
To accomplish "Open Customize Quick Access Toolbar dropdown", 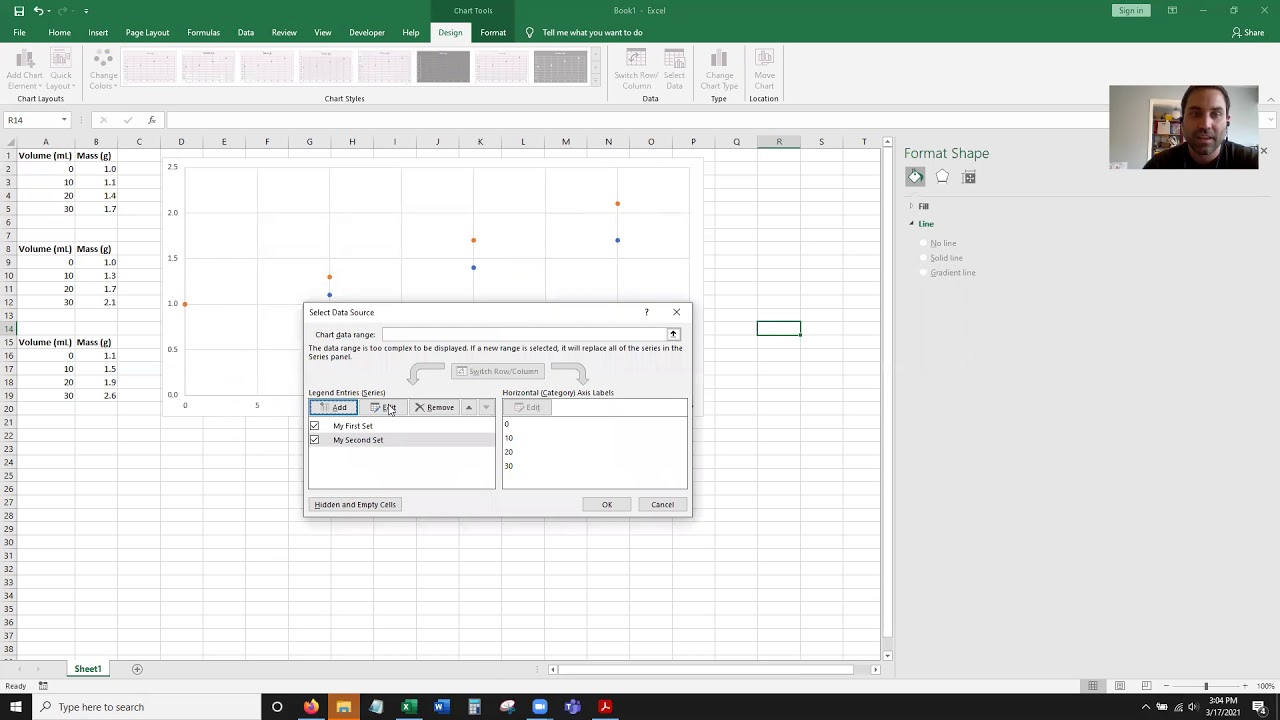I will tap(86, 11).
